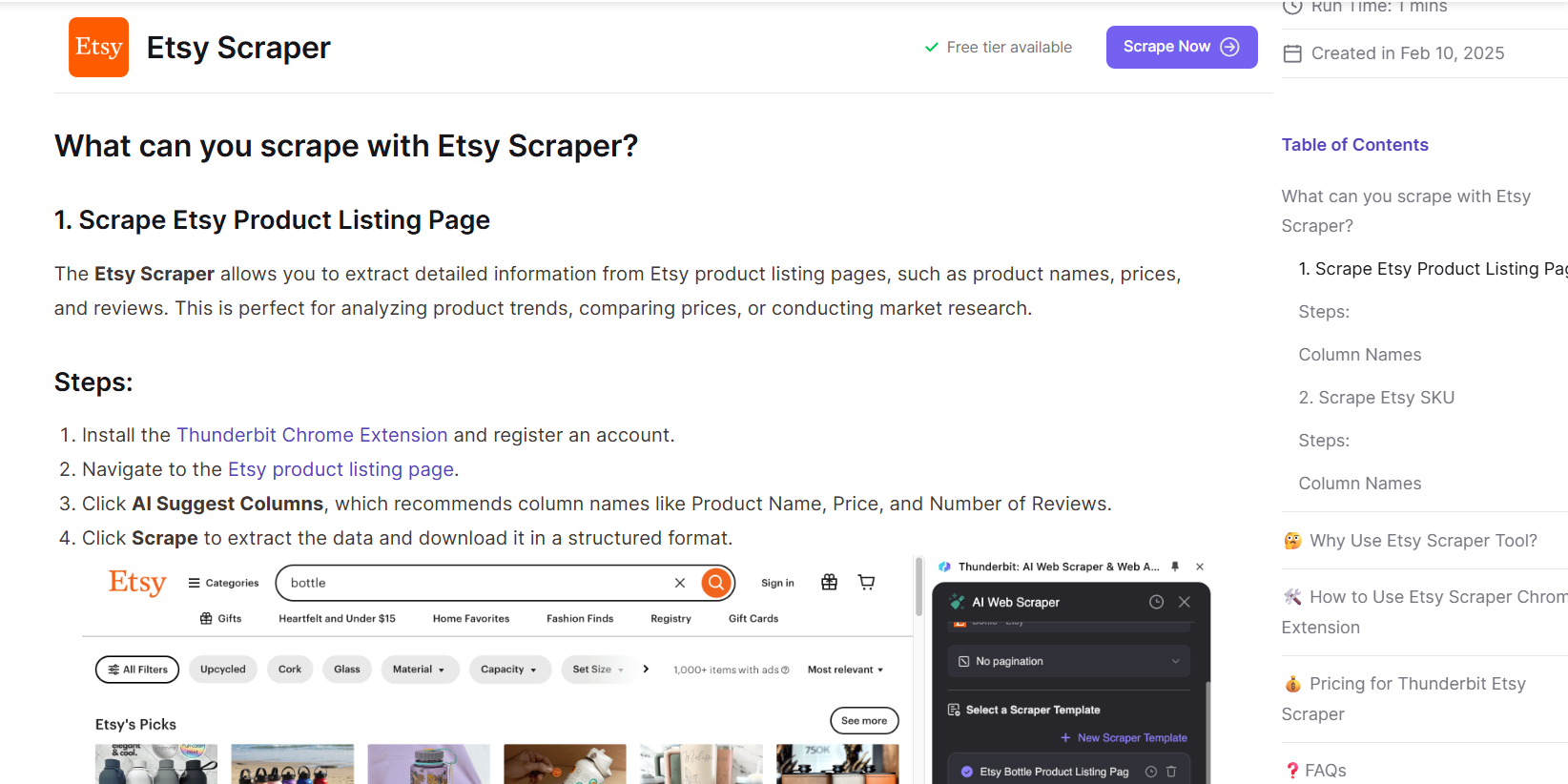Toggle the Upcycled filter chip

(x=222, y=670)
